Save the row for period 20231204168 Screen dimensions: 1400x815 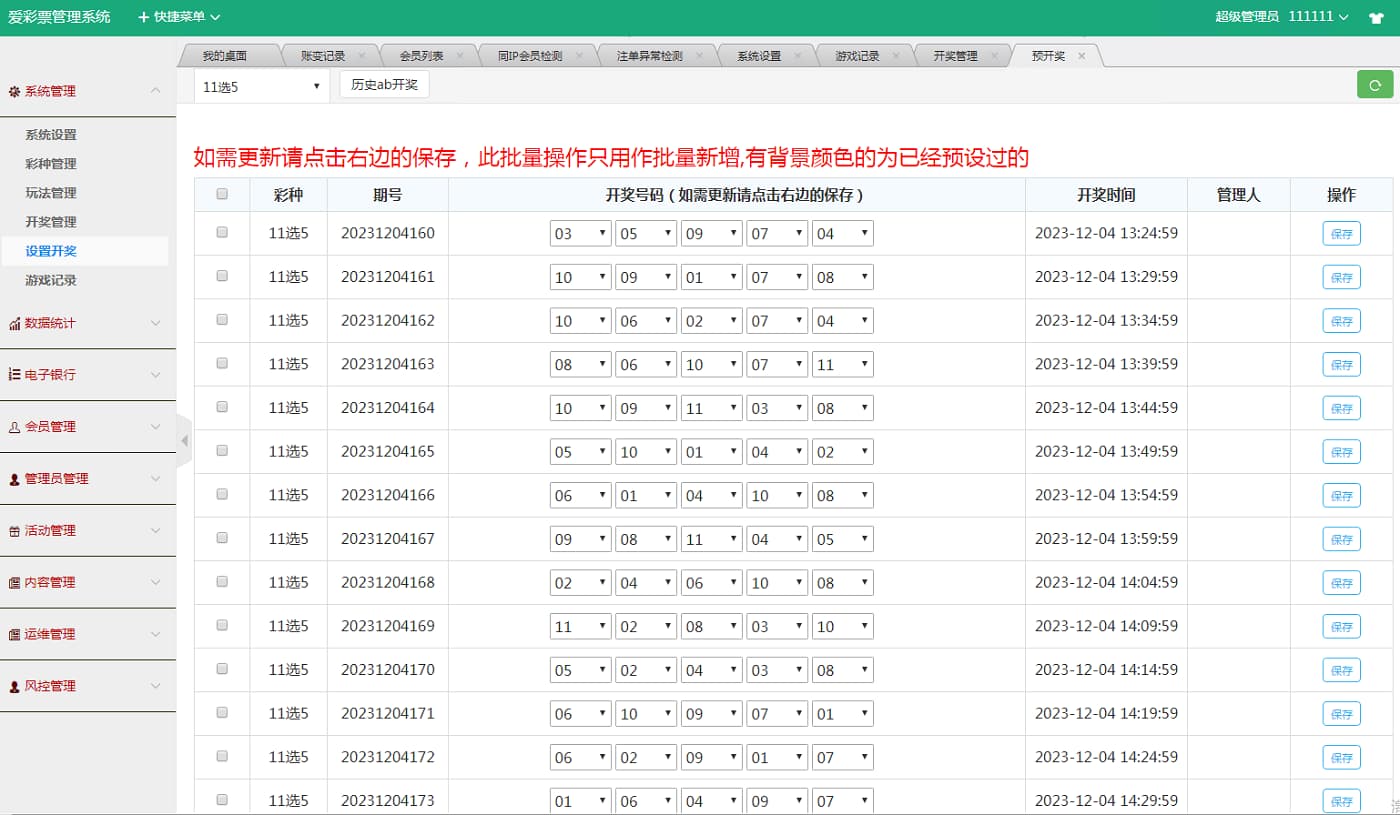[x=1341, y=583]
